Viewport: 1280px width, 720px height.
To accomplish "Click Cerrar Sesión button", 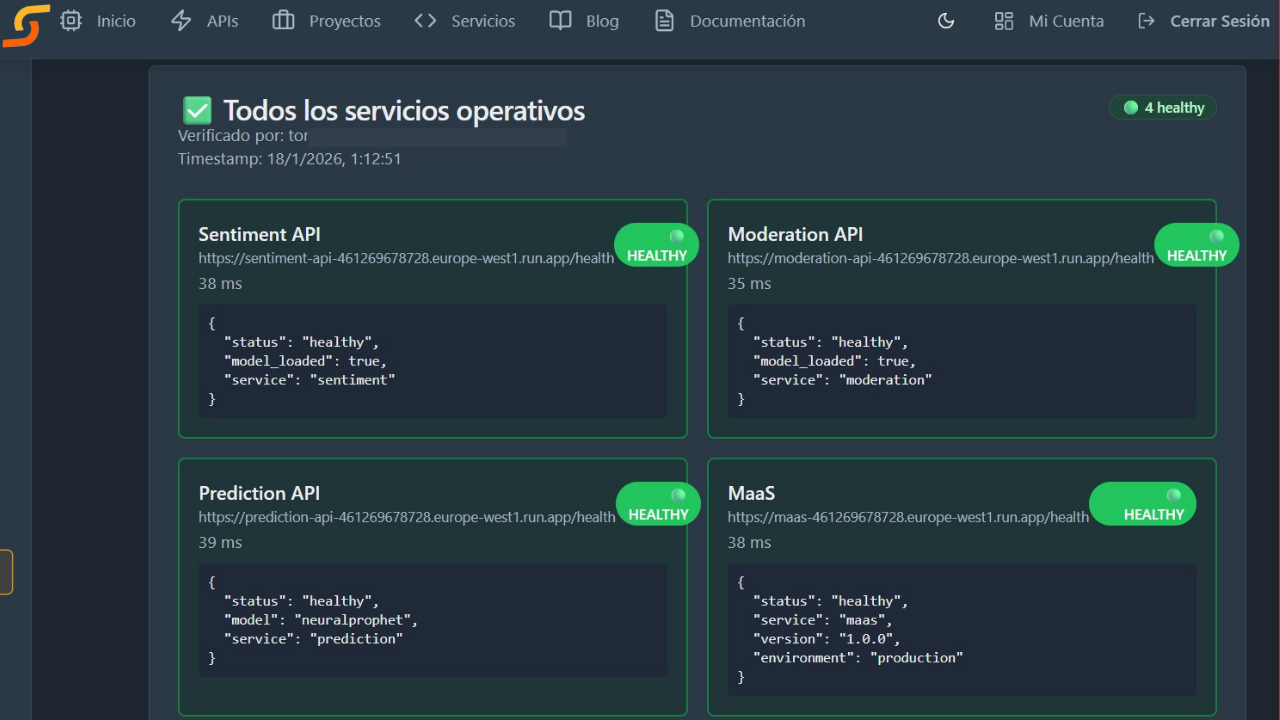I will 1220,21.
